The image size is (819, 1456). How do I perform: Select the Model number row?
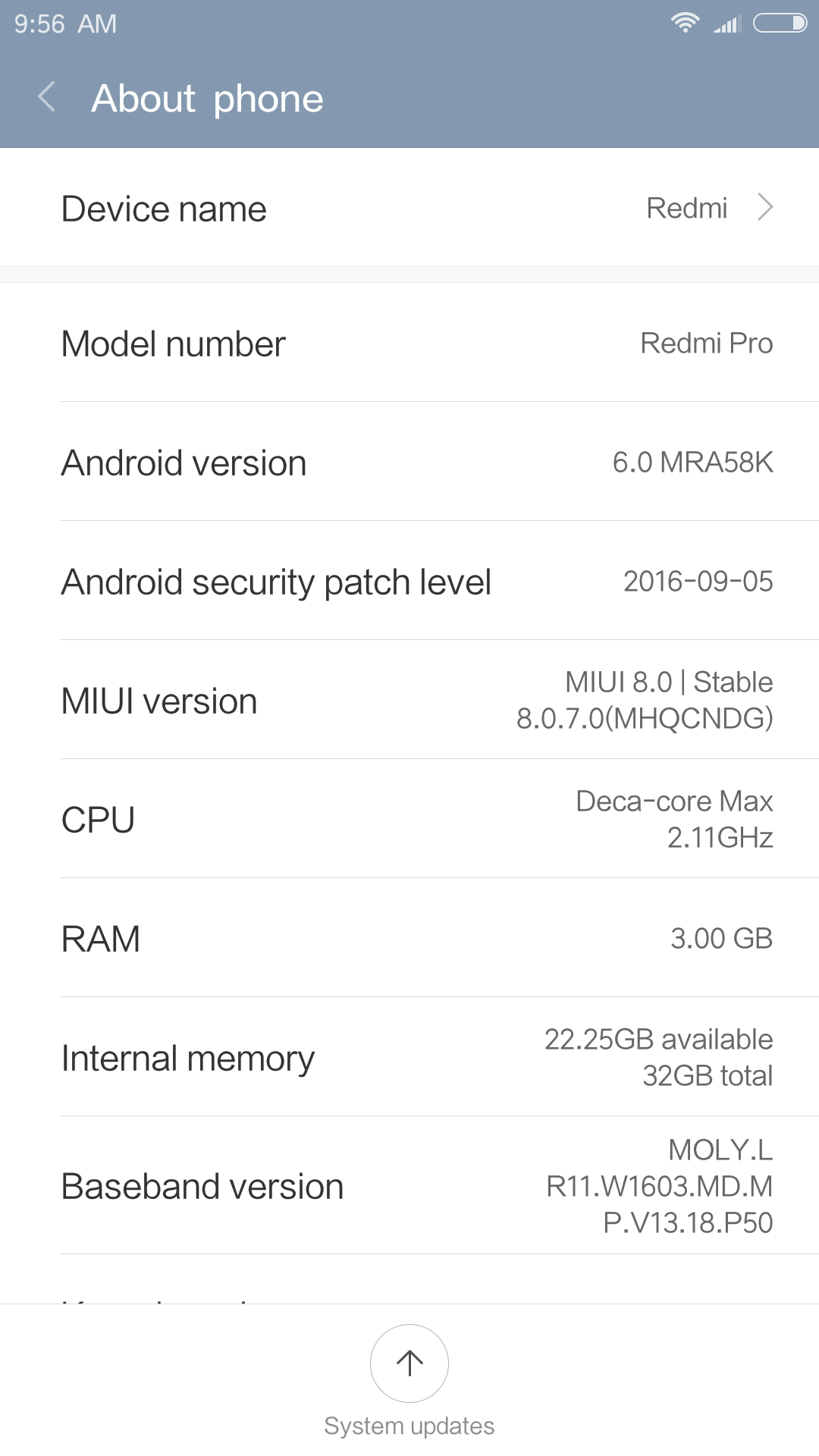point(409,344)
